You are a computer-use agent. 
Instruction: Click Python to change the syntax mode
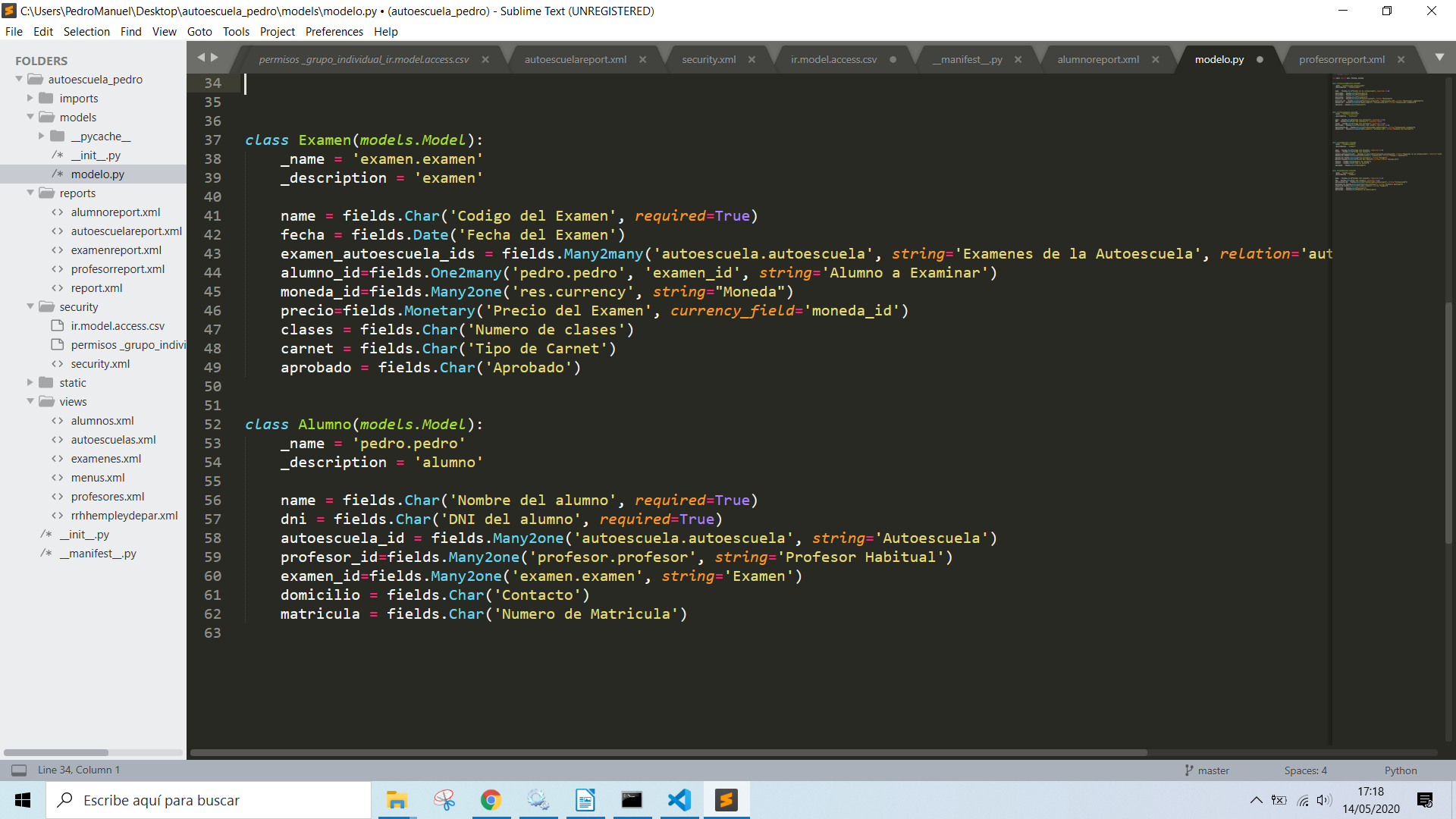click(x=1400, y=770)
